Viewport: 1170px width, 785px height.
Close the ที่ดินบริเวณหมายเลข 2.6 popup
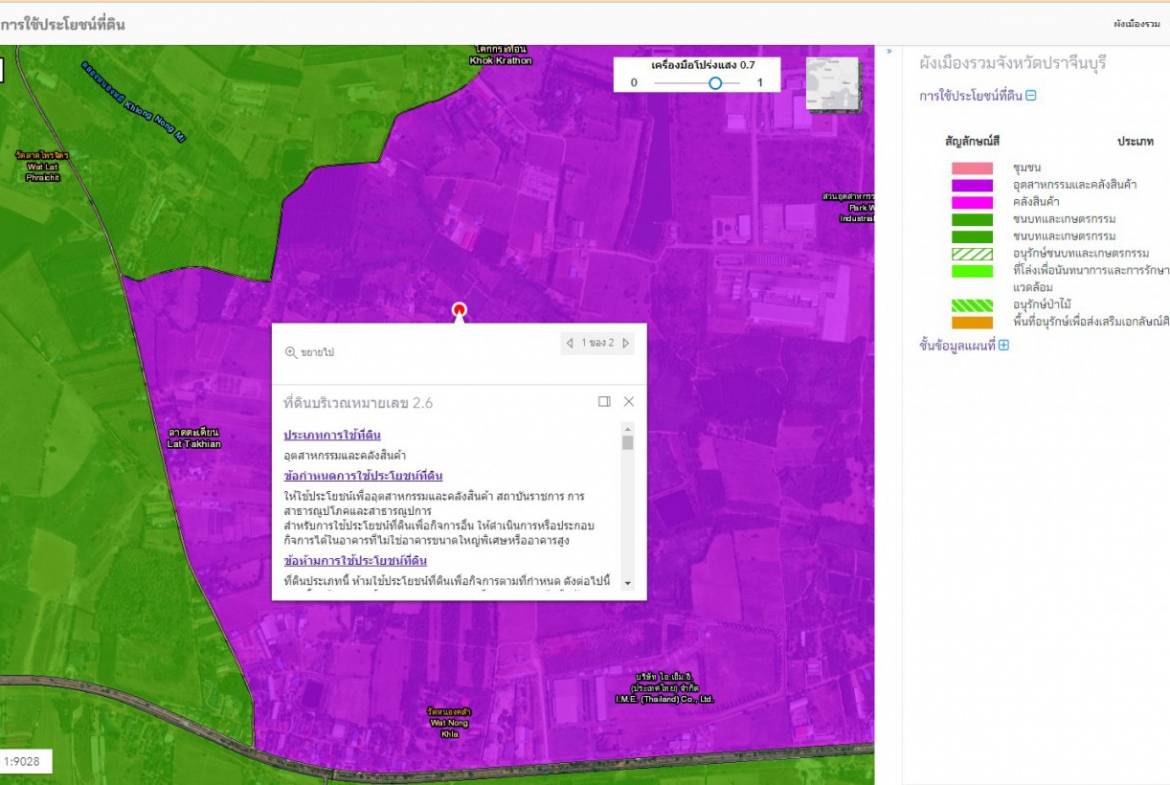coord(629,401)
